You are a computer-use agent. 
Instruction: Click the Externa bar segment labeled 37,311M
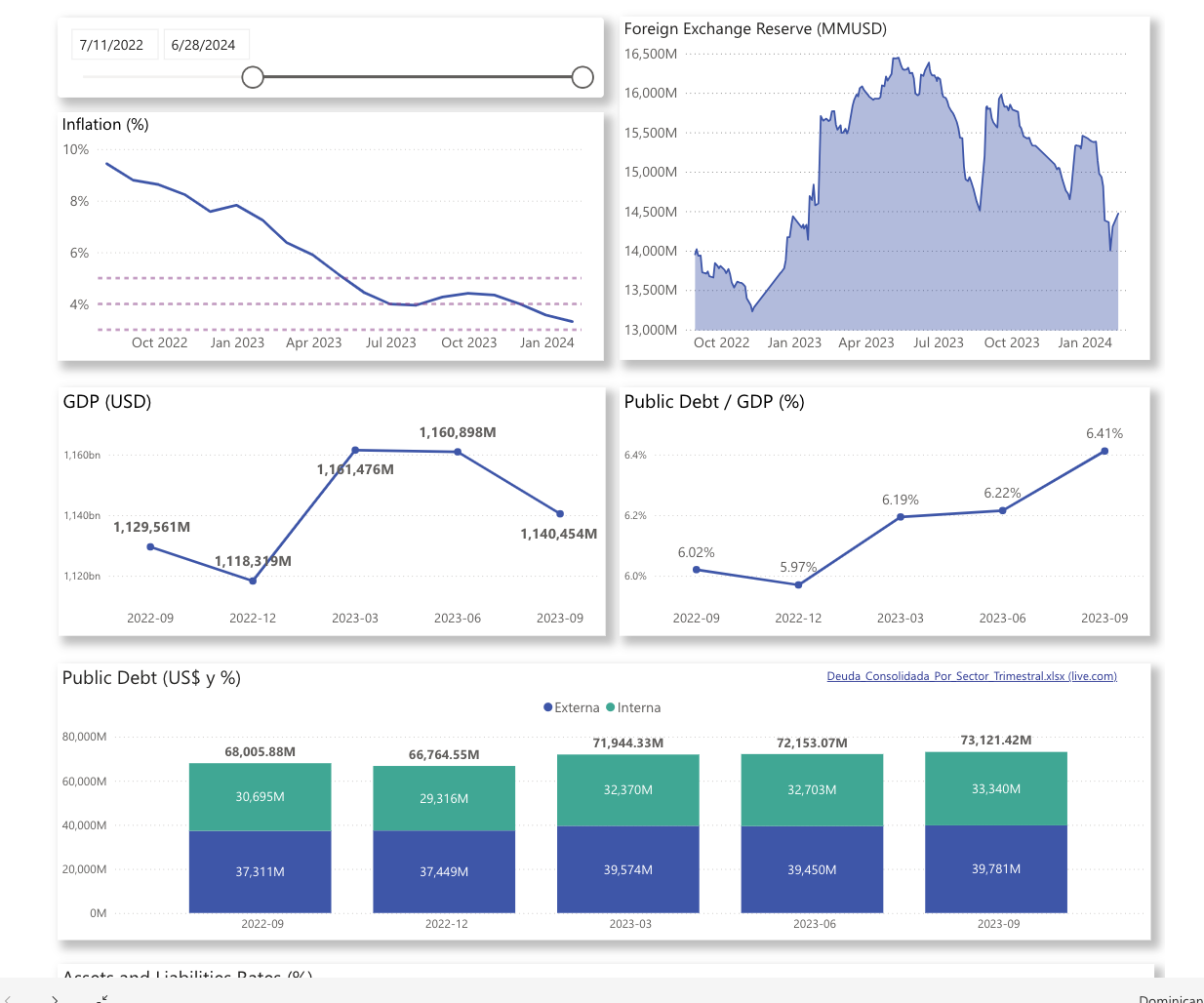(261, 872)
